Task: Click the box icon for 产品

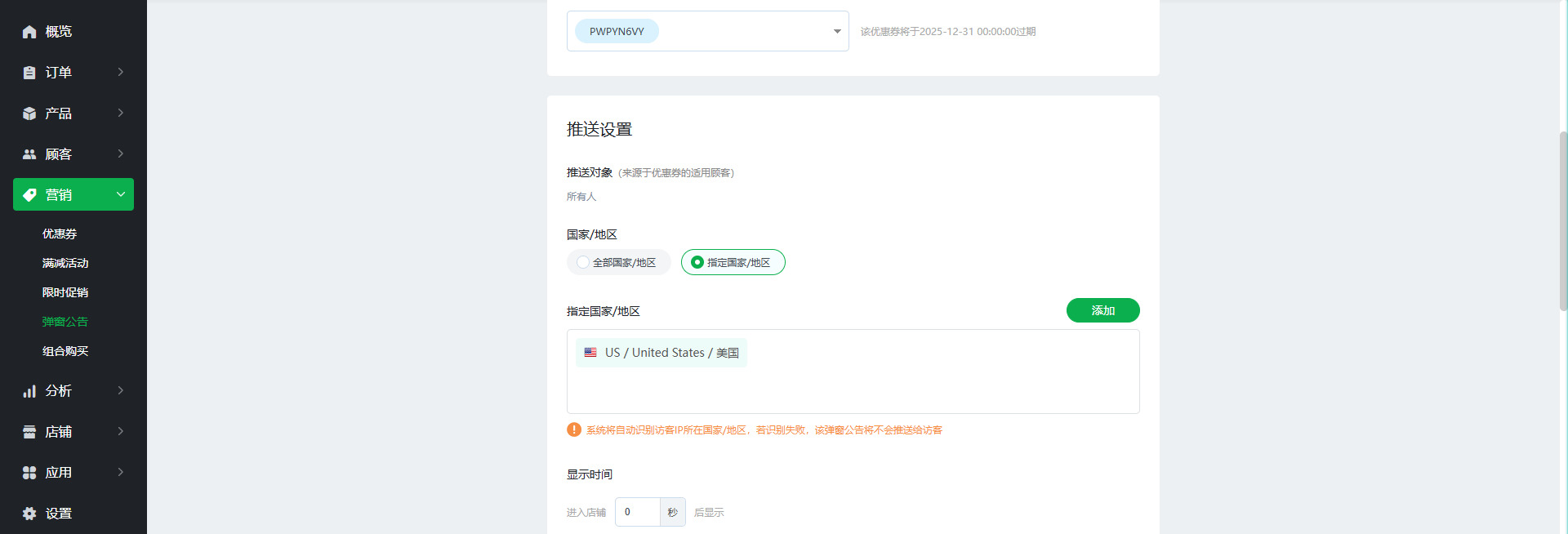Action: click(29, 113)
